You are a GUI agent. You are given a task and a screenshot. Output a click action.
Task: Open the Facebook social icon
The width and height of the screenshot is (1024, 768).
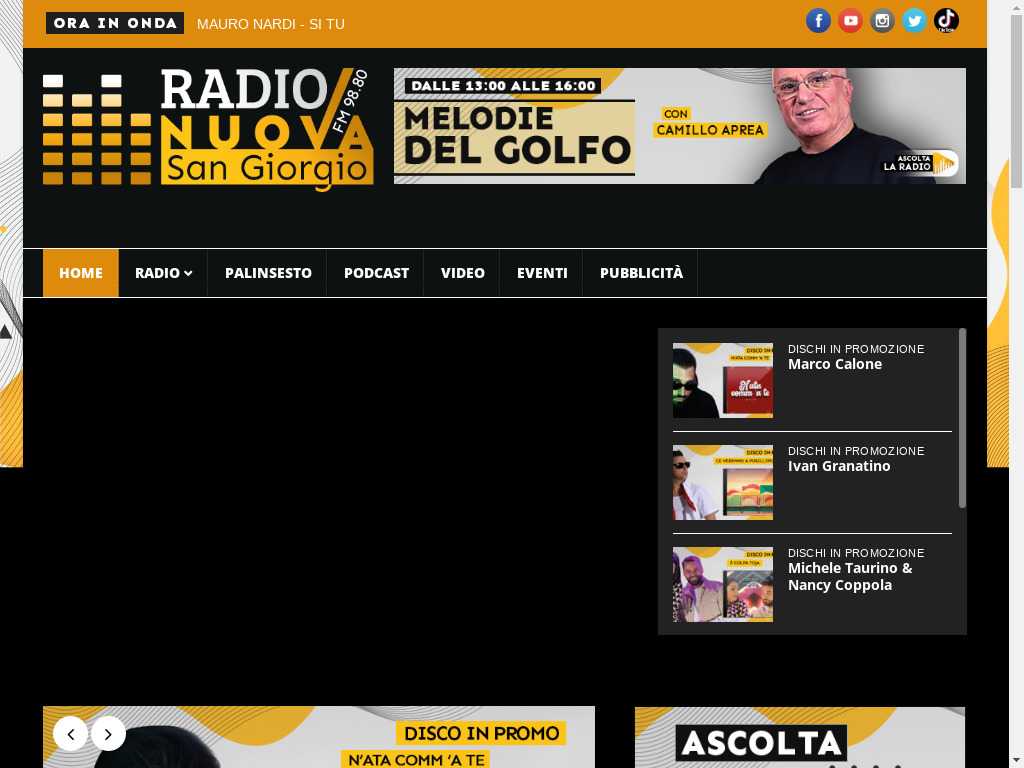pyautogui.click(x=818, y=21)
